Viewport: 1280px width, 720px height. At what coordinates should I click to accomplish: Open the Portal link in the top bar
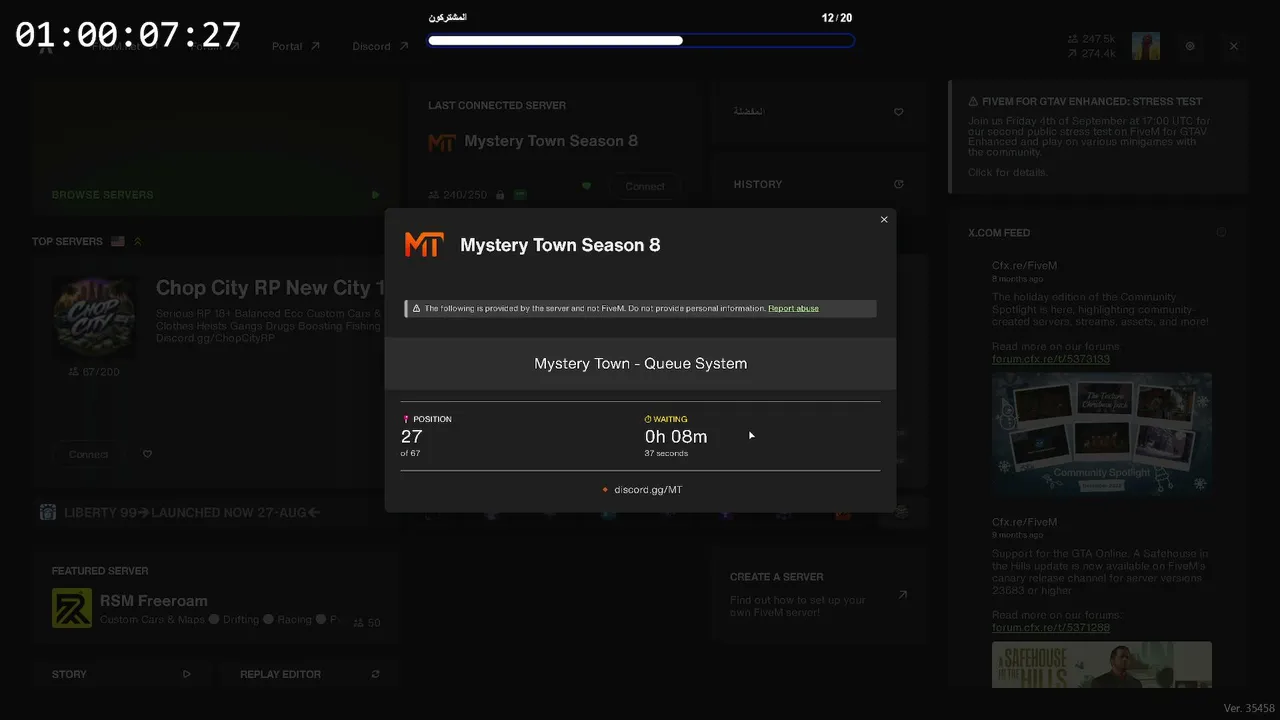[296, 46]
